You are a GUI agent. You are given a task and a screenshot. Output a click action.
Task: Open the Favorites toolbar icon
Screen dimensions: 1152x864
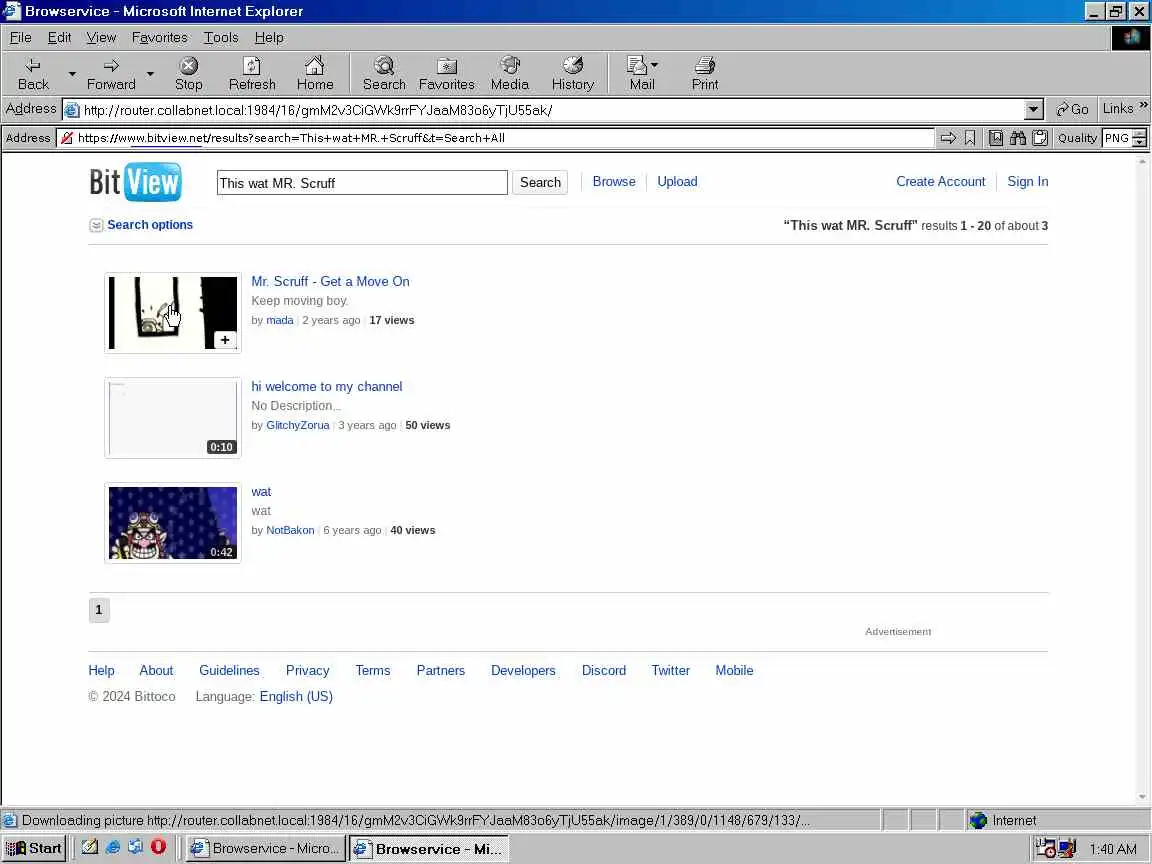[x=447, y=73]
